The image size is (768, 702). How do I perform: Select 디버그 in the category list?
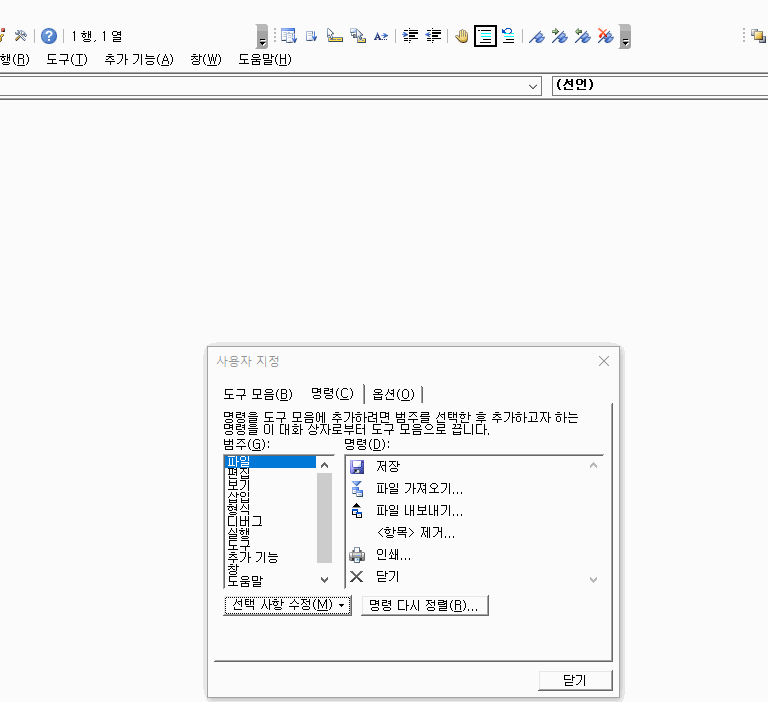coord(270,521)
